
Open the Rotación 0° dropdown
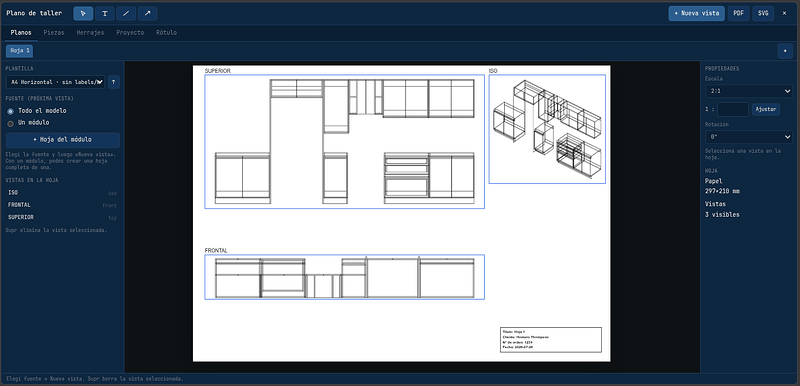tap(748, 137)
